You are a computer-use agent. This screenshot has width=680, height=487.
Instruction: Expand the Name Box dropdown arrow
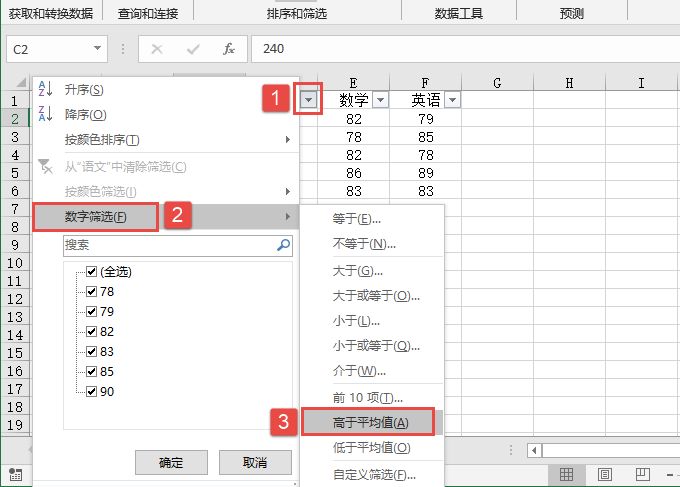(x=97, y=48)
